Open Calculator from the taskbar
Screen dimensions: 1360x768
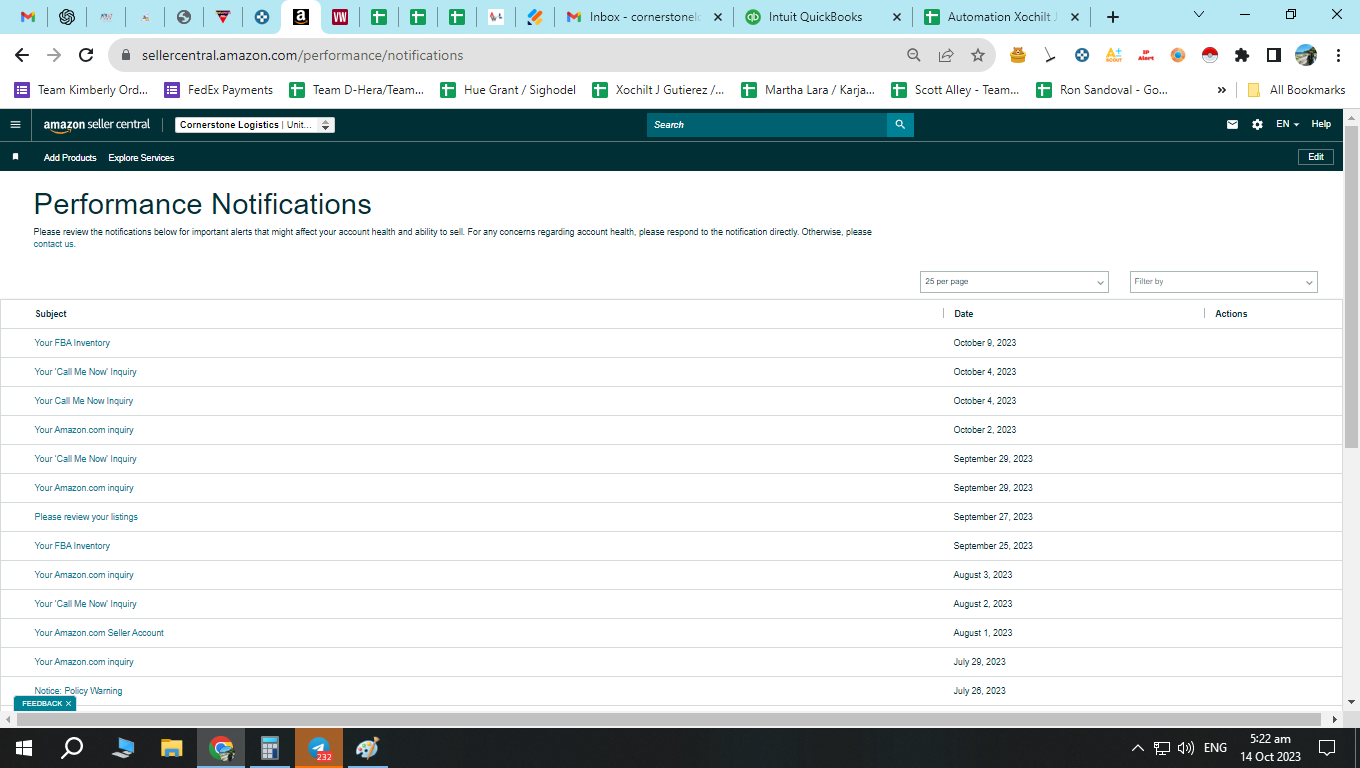point(270,748)
